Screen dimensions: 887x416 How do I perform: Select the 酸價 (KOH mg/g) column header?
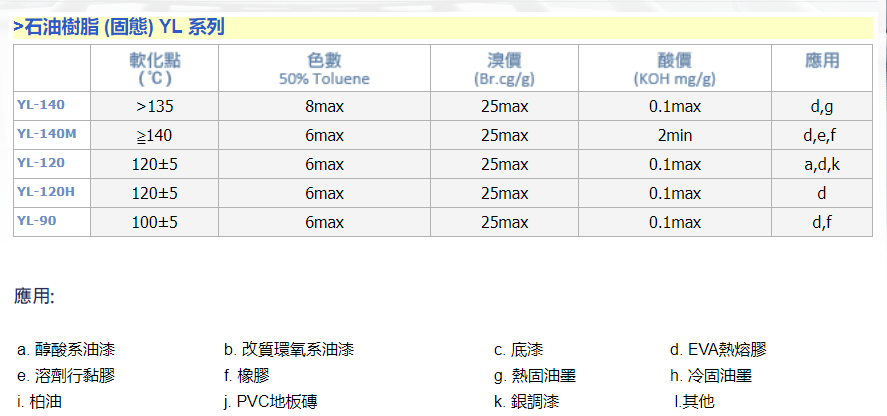click(x=674, y=68)
